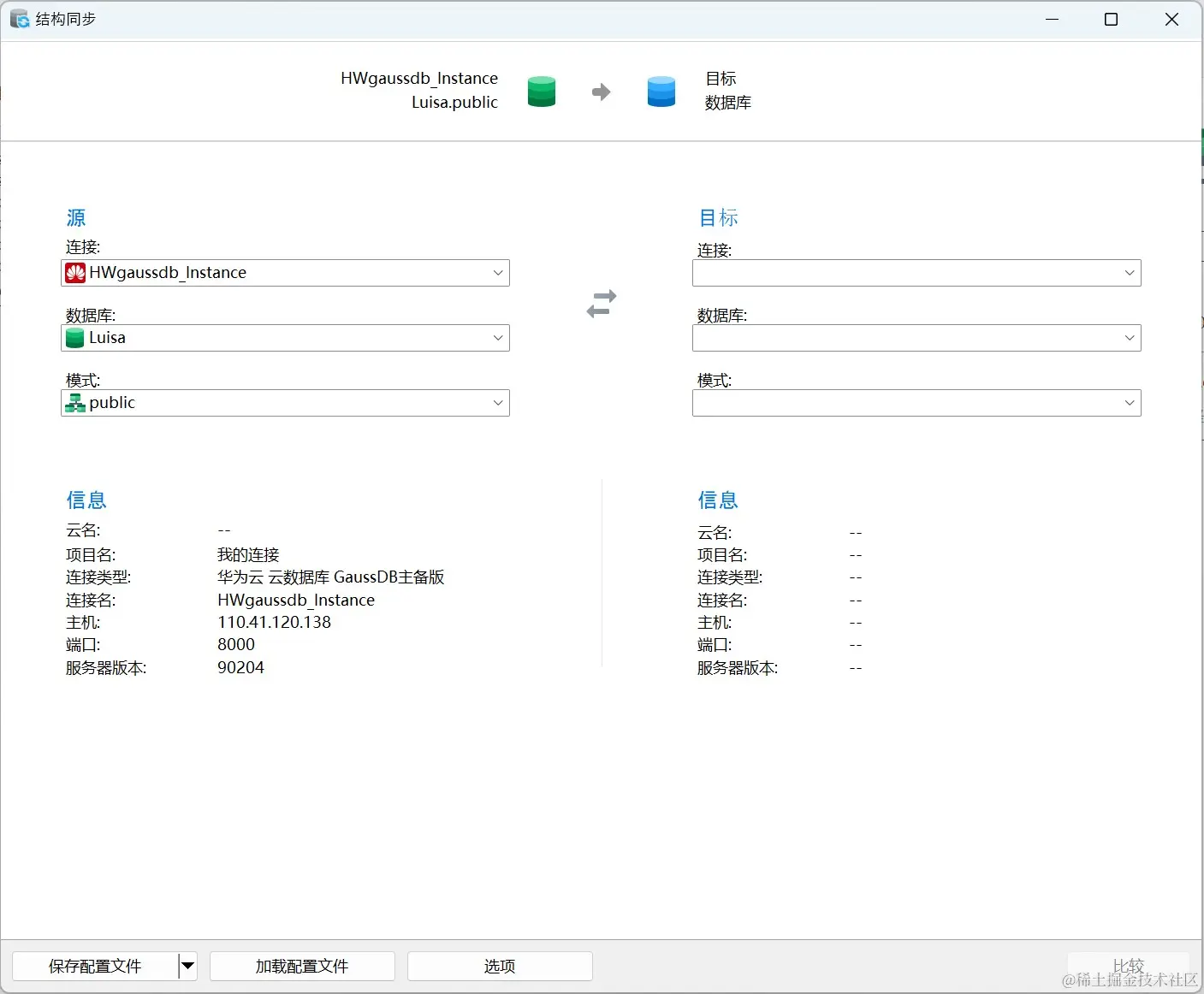Image resolution: width=1204 pixels, height=994 pixels.
Task: Open the source schema dropdown showing public
Action: pyautogui.click(x=286, y=403)
